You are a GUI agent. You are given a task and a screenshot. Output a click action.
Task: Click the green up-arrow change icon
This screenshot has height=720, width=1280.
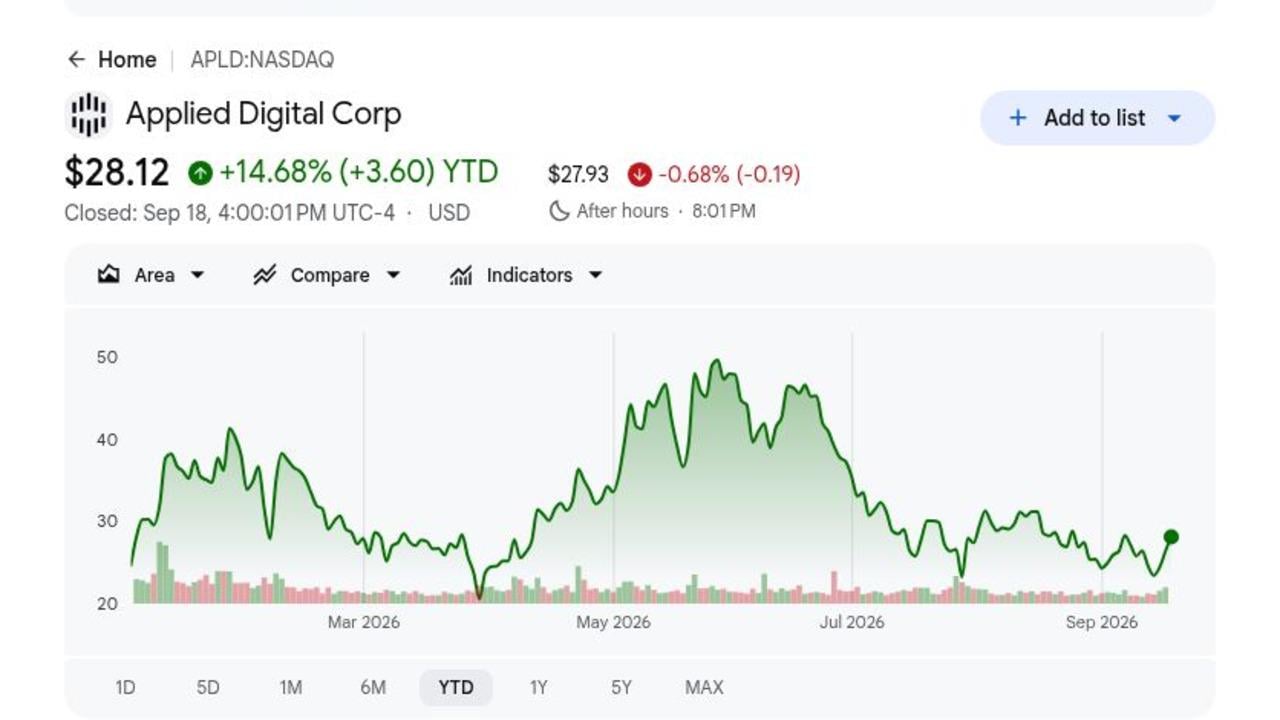[200, 173]
